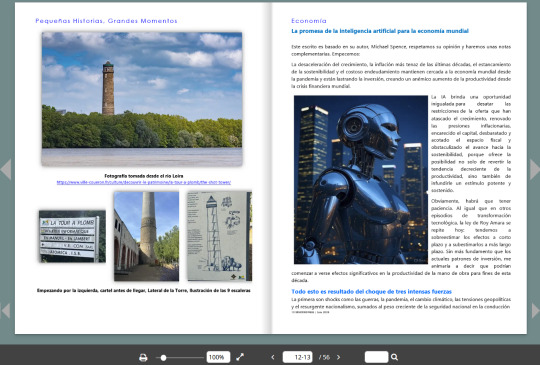Image resolution: width=540 pixels, height=365 pixels.
Task: Click the '/ 56' total pages label
Action: click(x=324, y=357)
